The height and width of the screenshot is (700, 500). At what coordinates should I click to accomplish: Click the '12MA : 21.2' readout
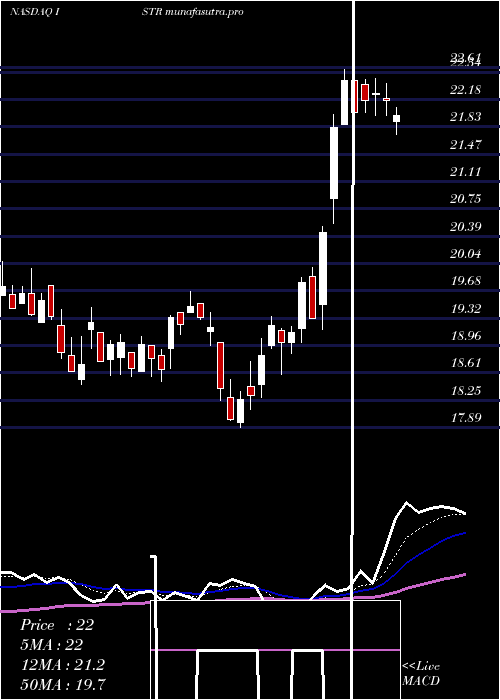tap(62, 664)
